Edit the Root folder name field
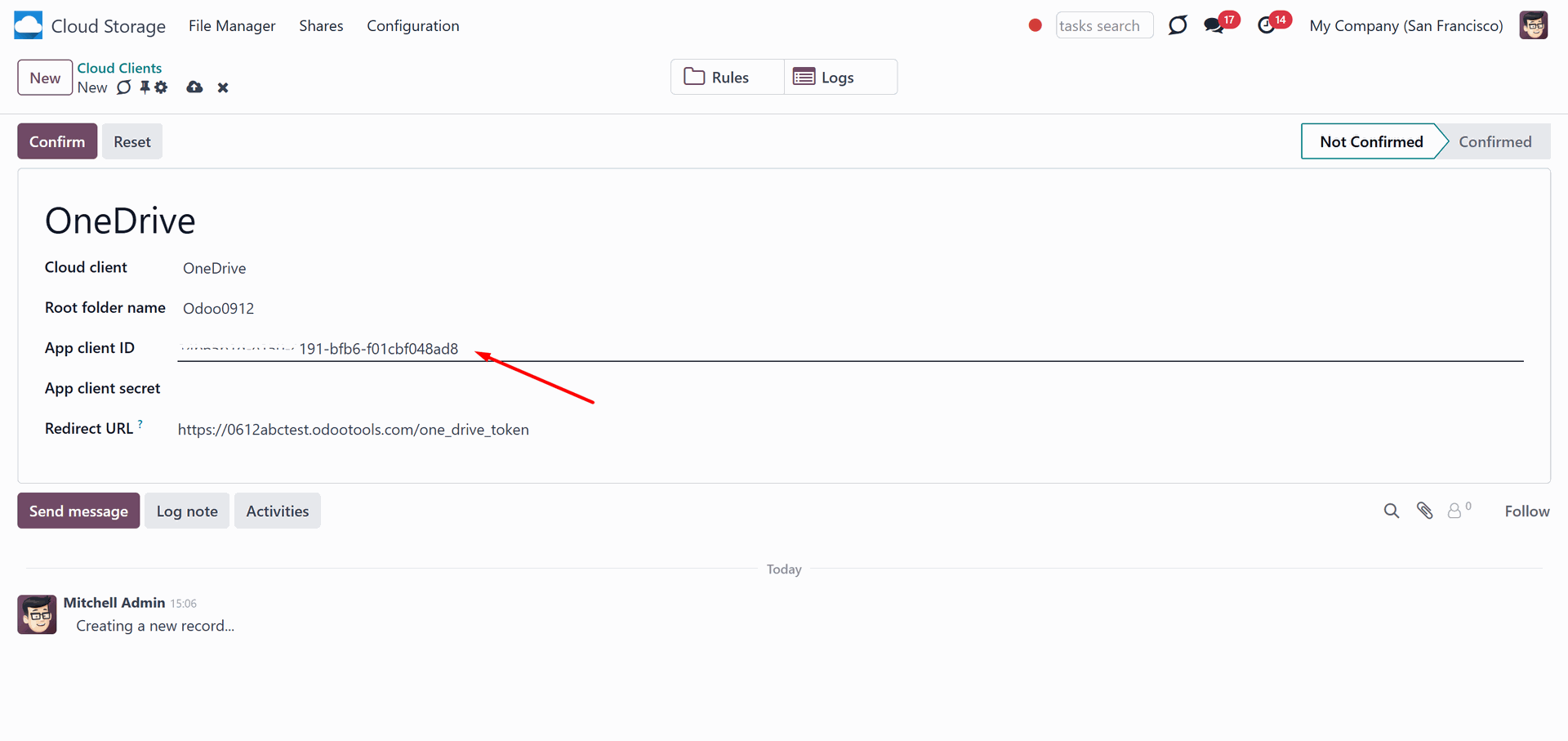The width and height of the screenshot is (1568, 741). tap(850, 308)
